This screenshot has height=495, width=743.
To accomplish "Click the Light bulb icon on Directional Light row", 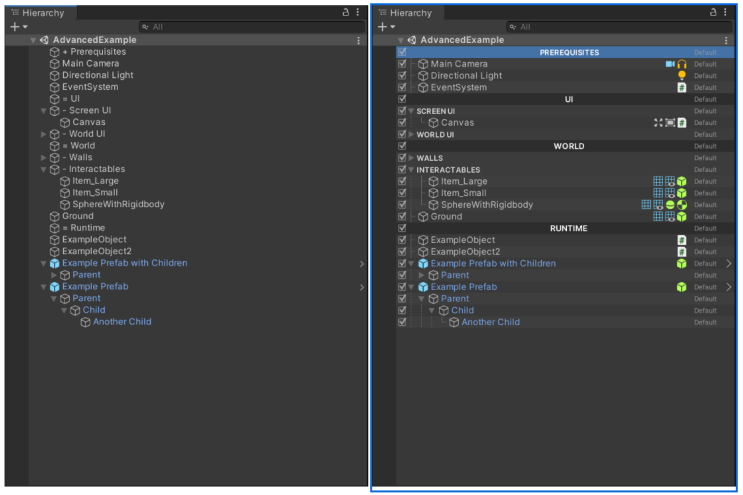I will 682,75.
